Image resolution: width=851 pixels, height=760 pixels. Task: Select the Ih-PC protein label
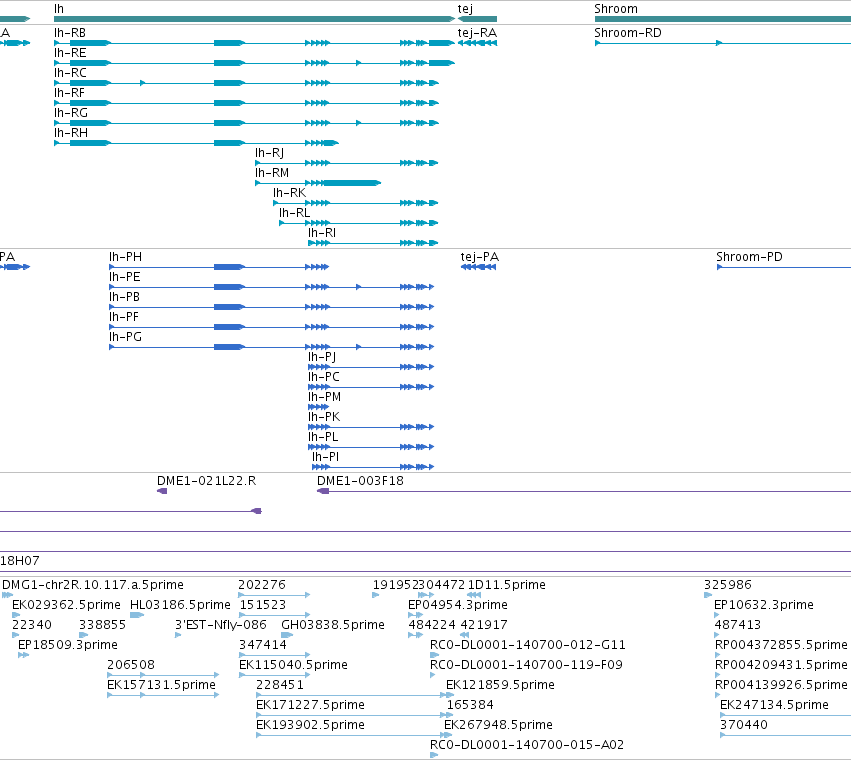323,377
